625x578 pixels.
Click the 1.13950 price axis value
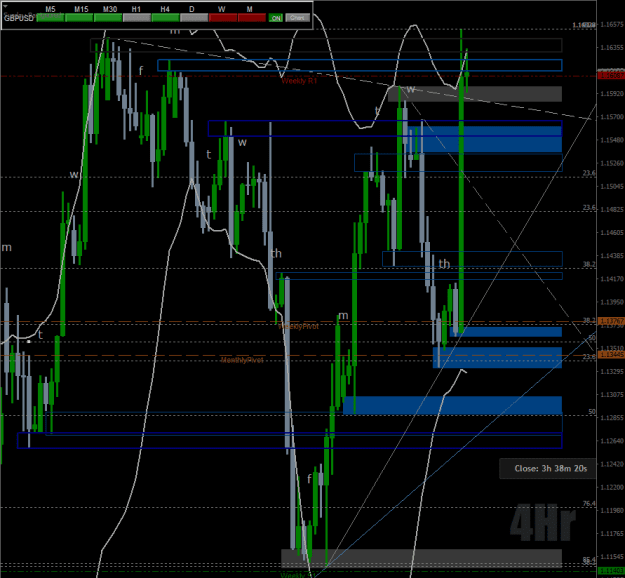[x=612, y=302]
